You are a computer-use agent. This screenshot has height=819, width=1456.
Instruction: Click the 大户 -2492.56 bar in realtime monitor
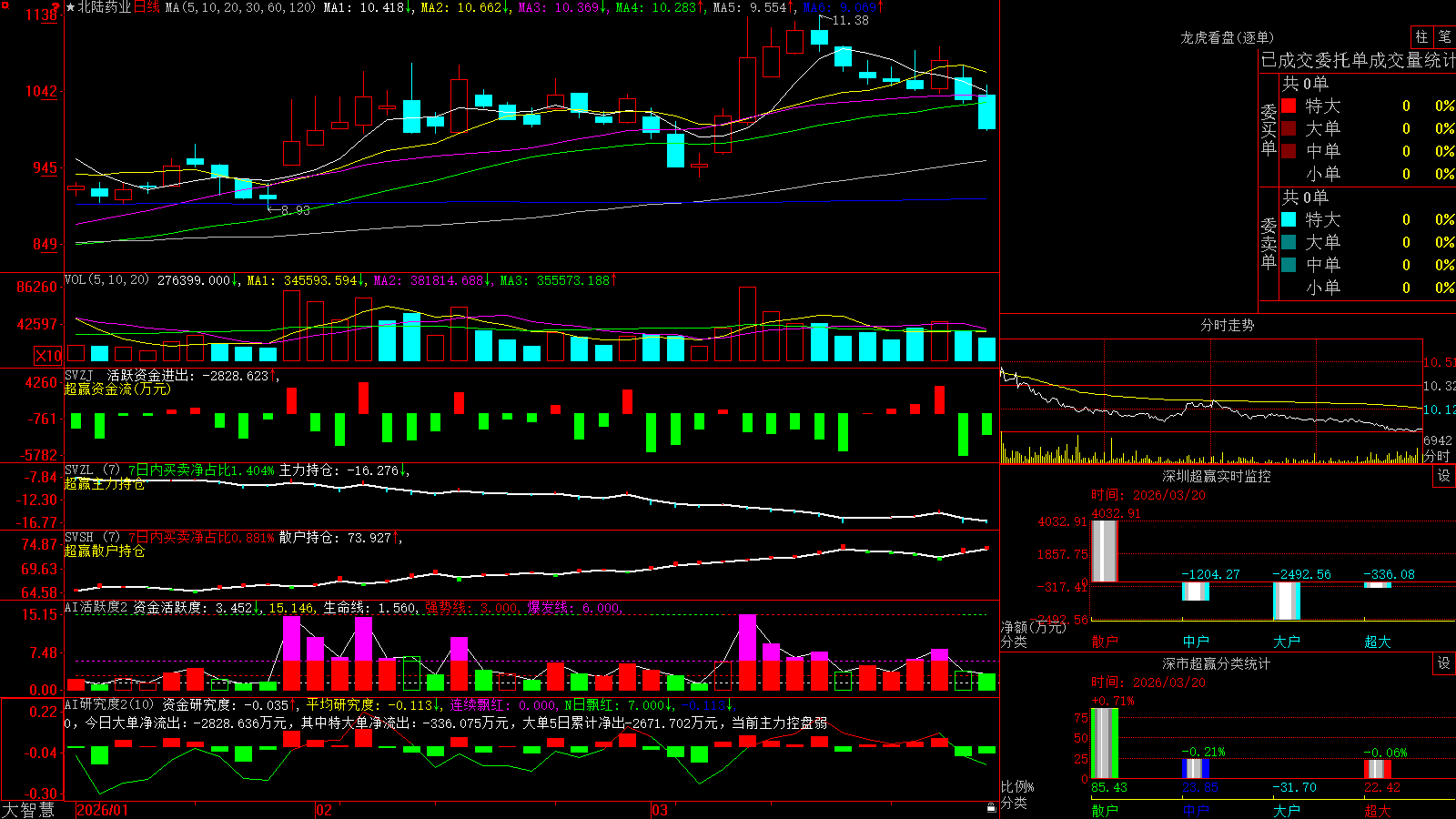point(1287,601)
